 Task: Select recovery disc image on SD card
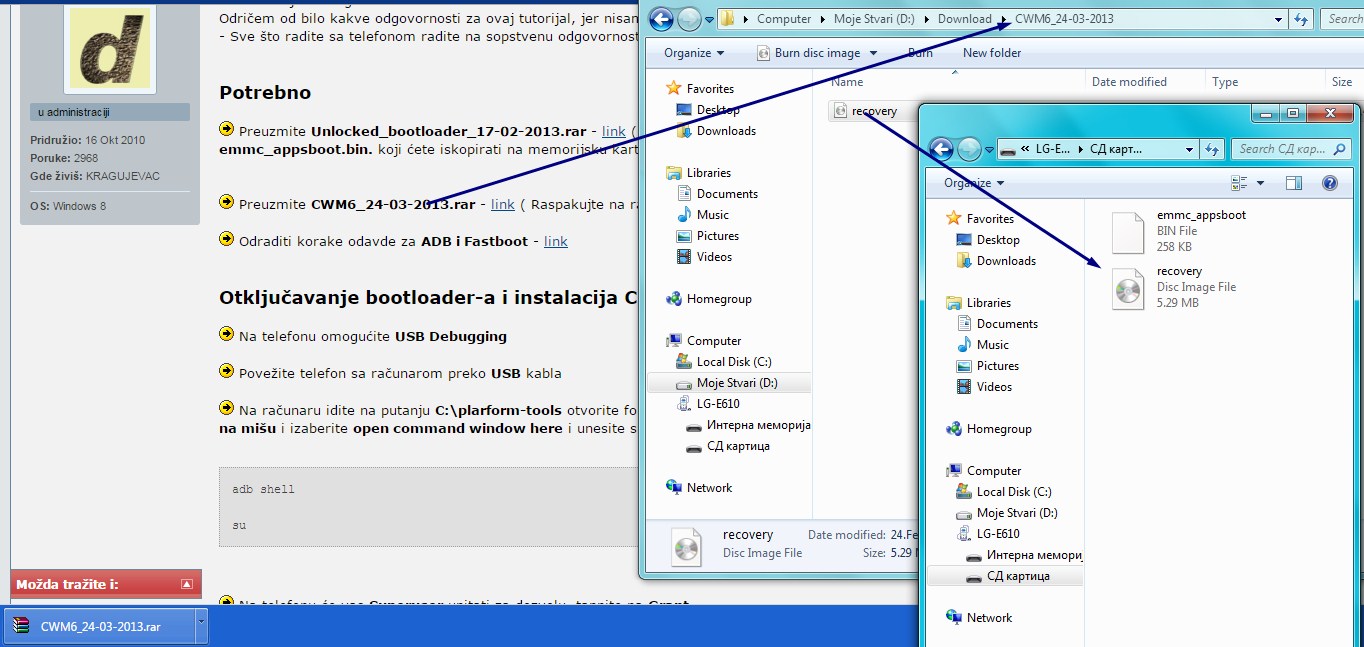1175,287
